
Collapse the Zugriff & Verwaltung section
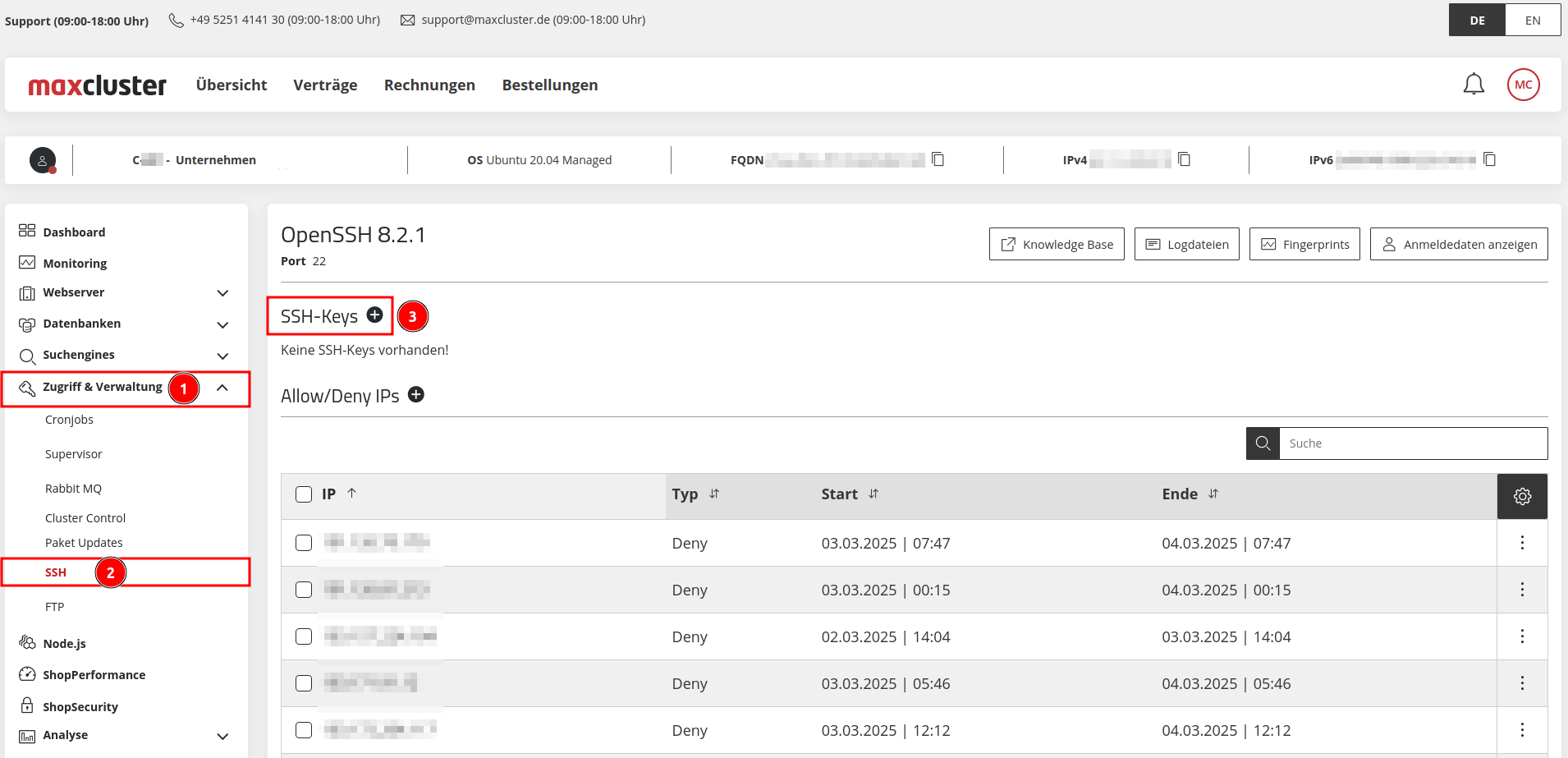click(222, 388)
